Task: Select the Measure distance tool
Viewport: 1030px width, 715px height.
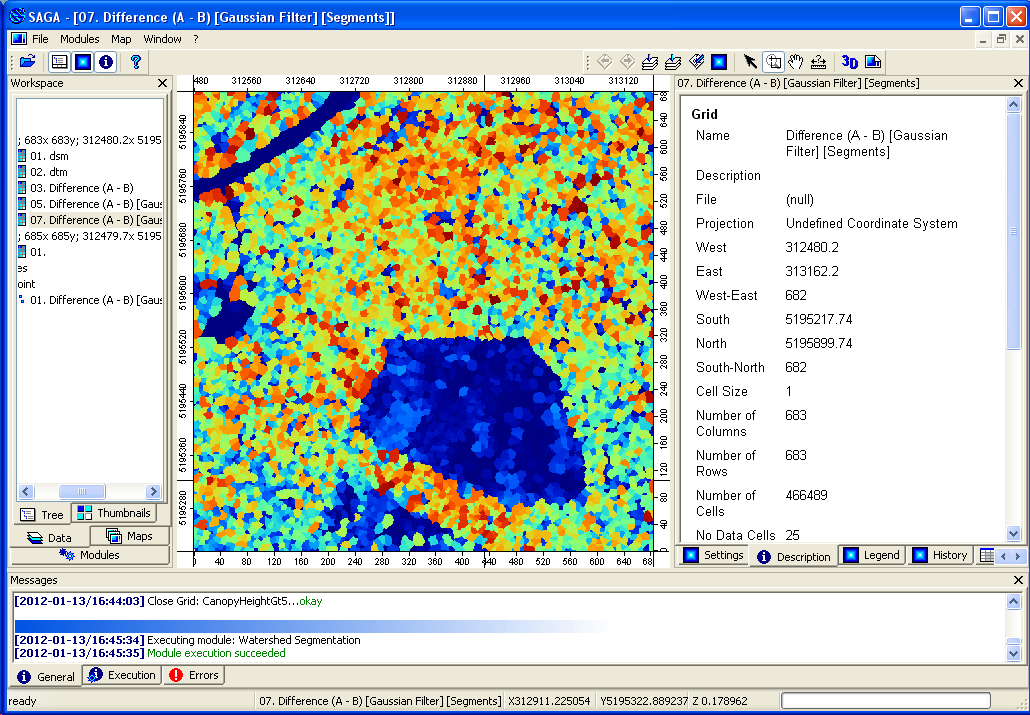Action: pyautogui.click(x=817, y=61)
